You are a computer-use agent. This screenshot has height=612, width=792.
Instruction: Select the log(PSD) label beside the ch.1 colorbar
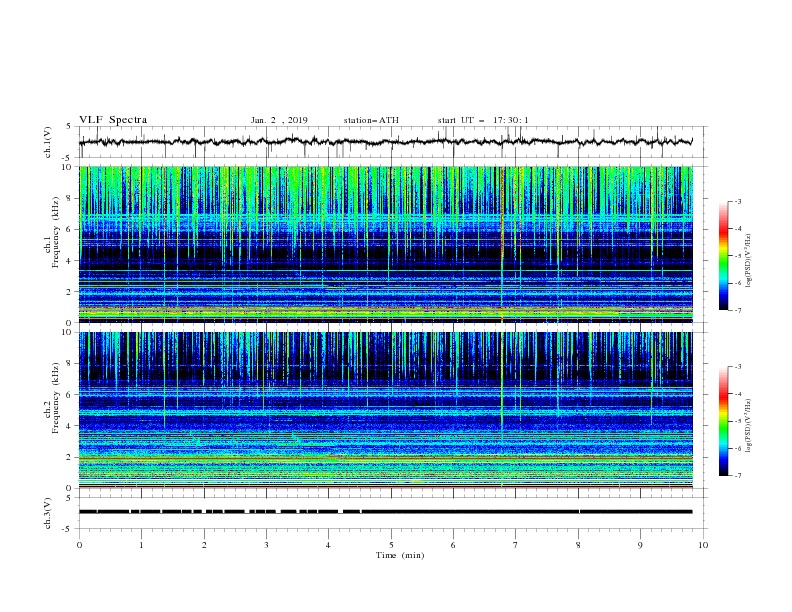749,261
